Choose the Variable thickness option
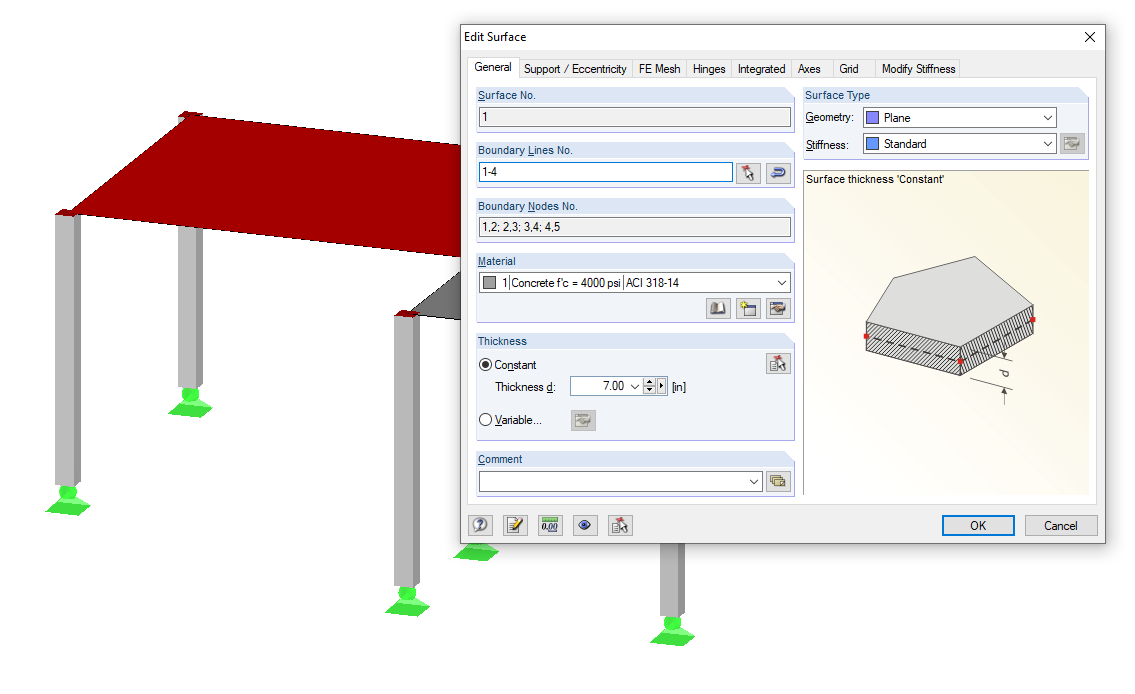Viewport: 1135px width, 694px height. [486, 419]
